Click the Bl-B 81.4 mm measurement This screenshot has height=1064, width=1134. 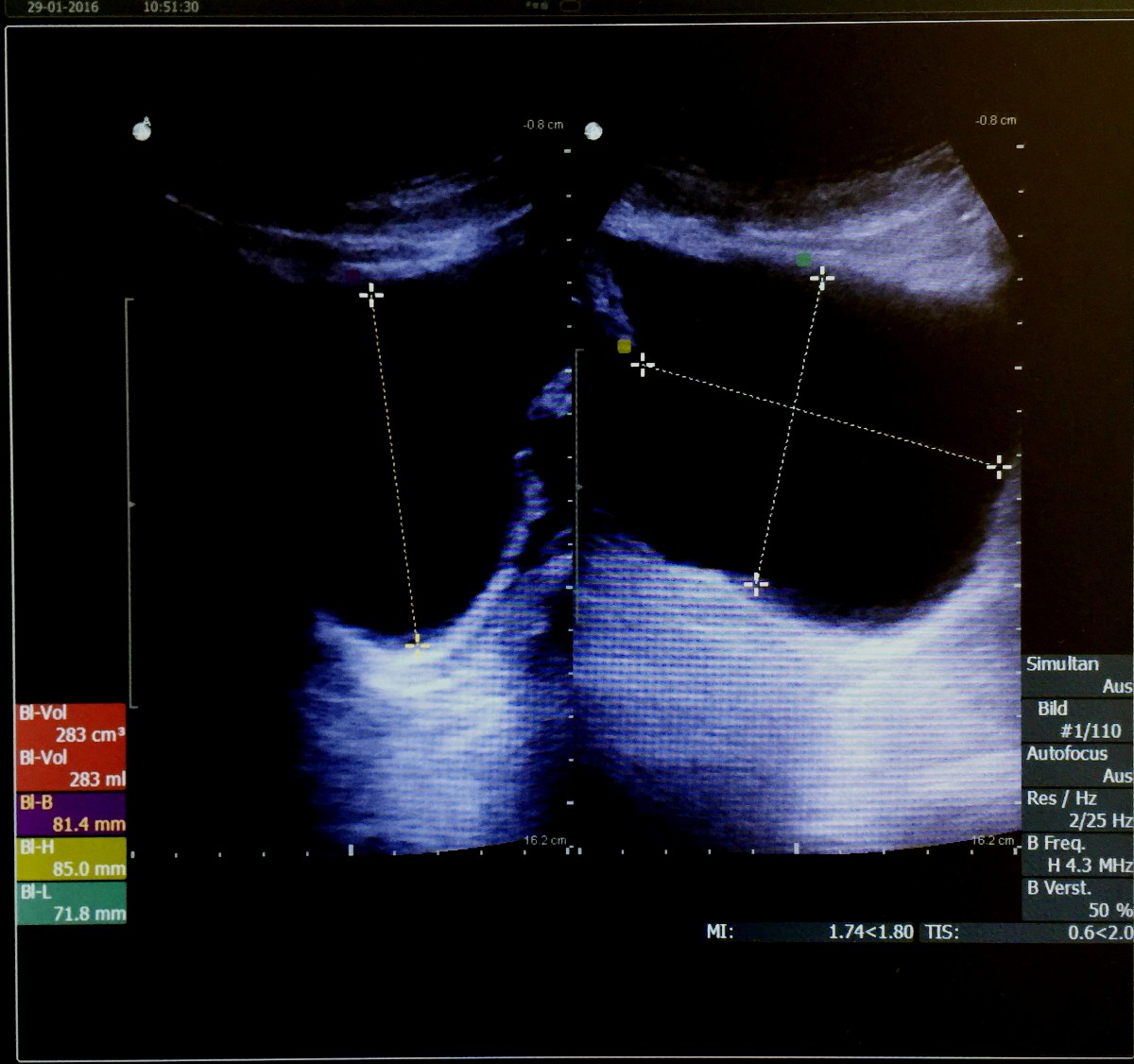click(72, 814)
